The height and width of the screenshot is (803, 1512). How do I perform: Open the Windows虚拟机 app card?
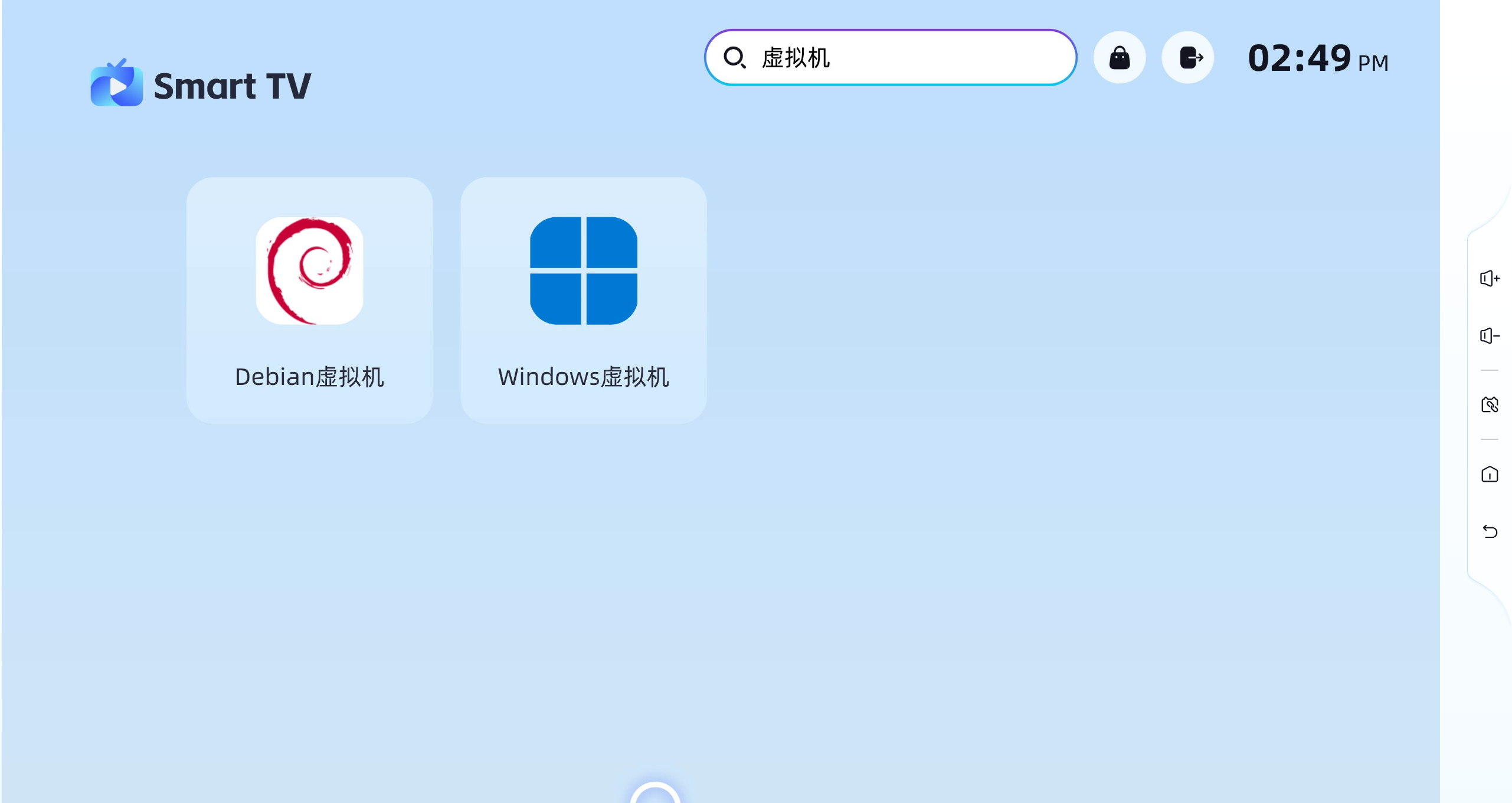(584, 300)
